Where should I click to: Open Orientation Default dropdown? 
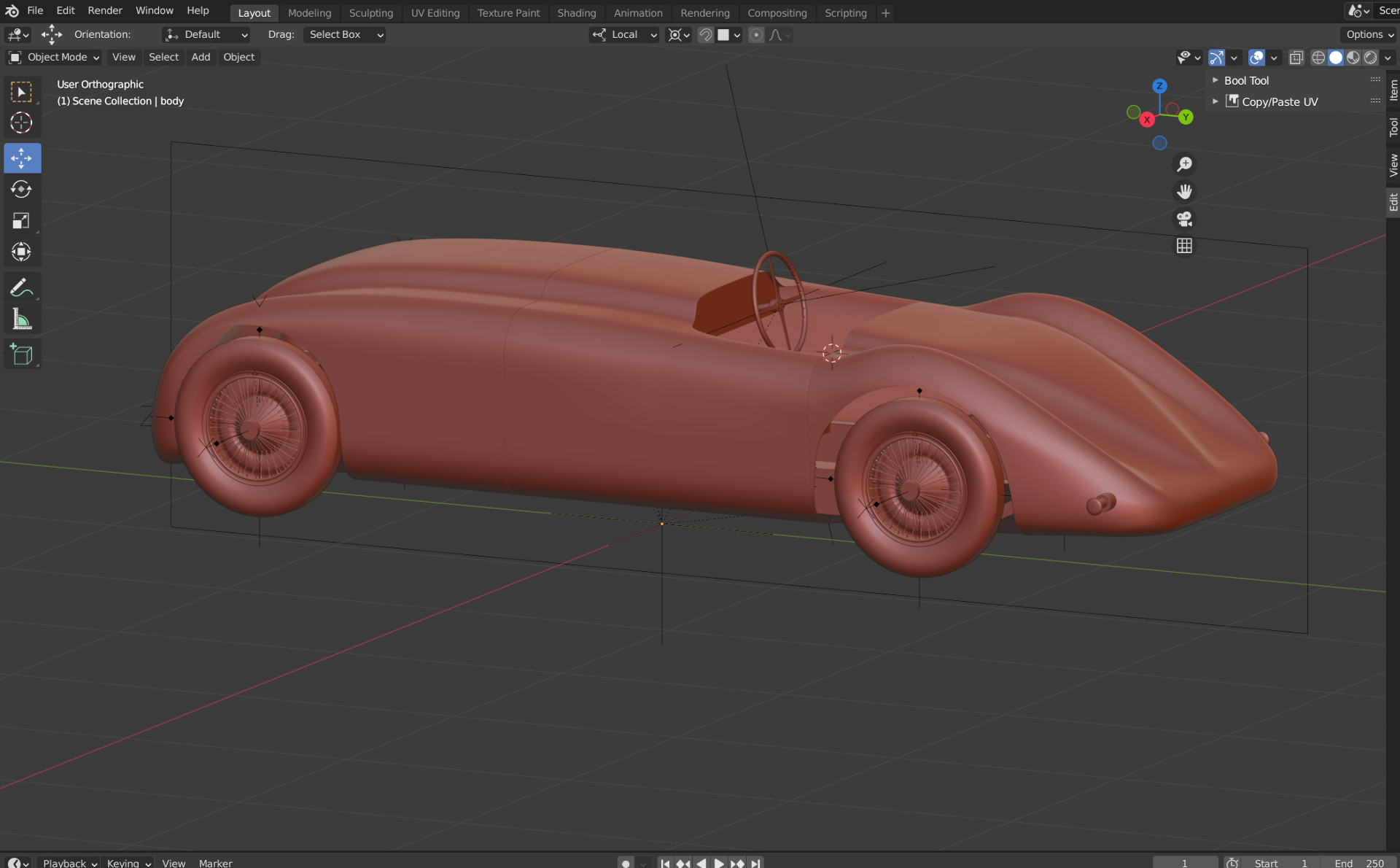pos(206,35)
